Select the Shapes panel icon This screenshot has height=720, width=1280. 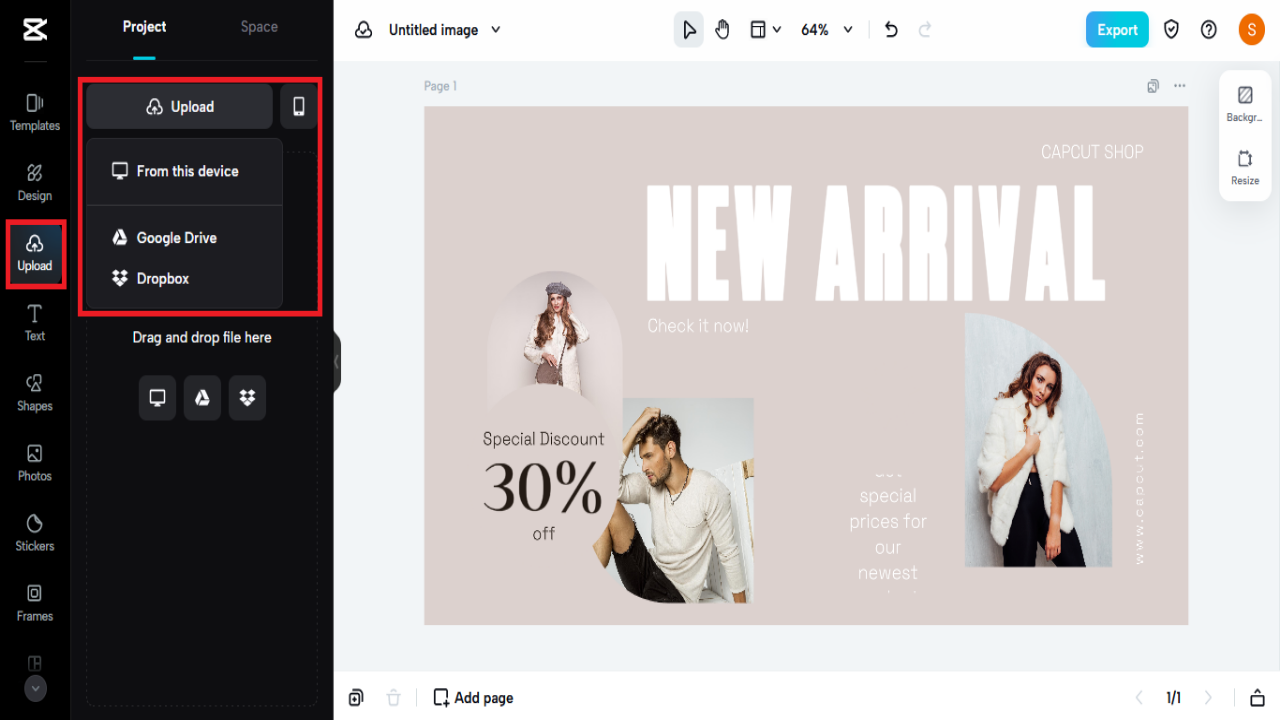34,392
